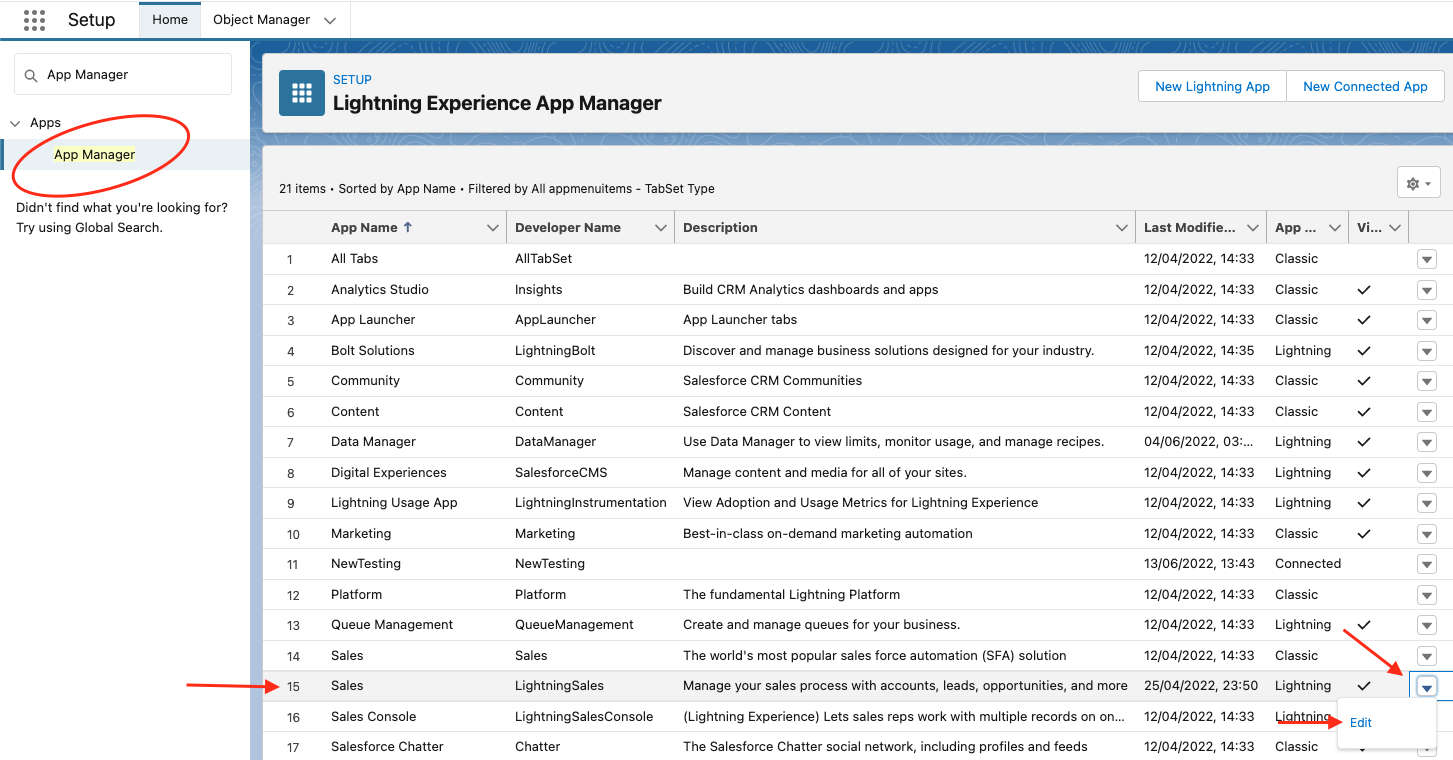Open the App Launcher dots icon
The image size is (1453, 760).
coord(34,20)
